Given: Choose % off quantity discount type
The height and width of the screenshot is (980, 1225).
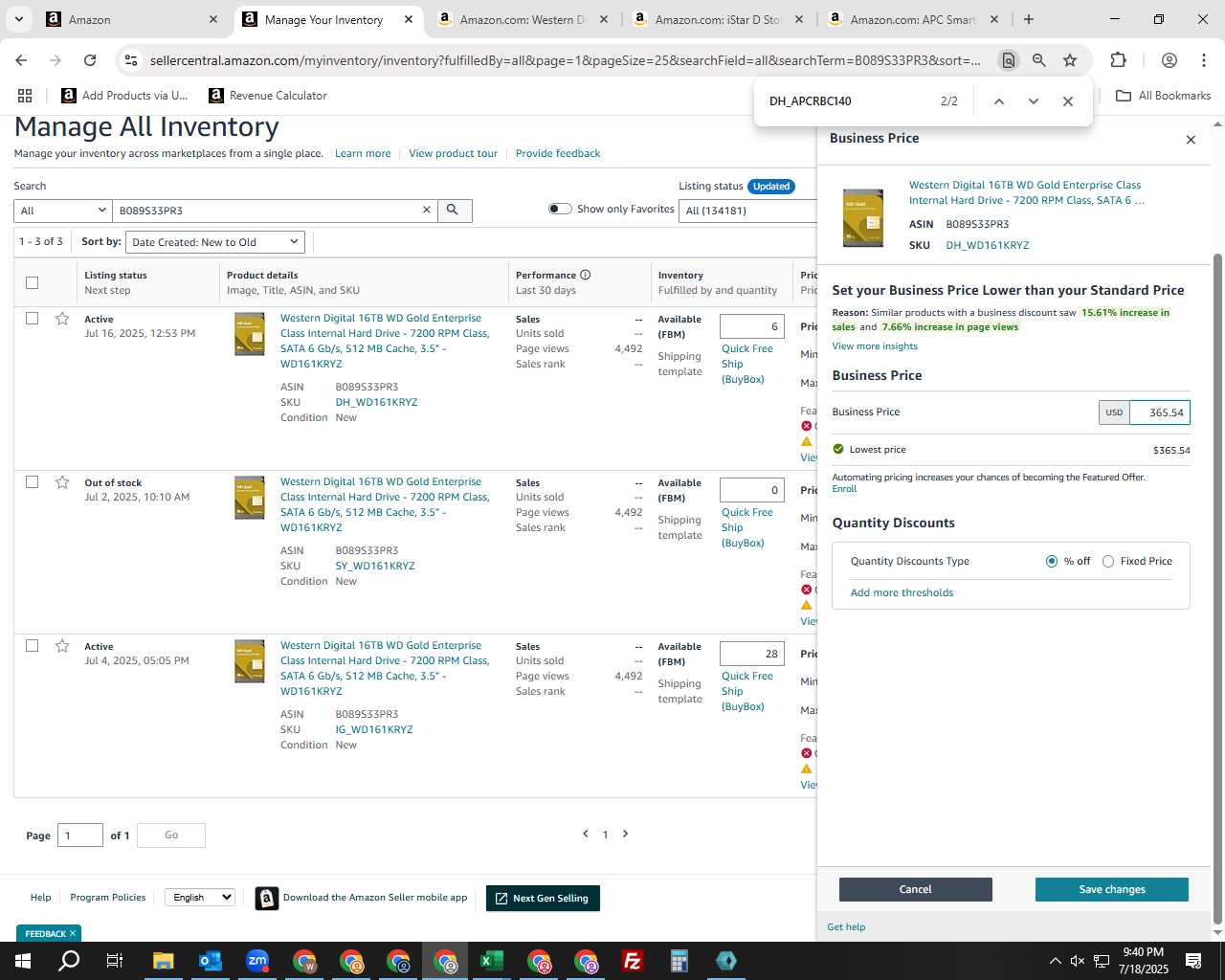Looking at the screenshot, I should point(1052,562).
